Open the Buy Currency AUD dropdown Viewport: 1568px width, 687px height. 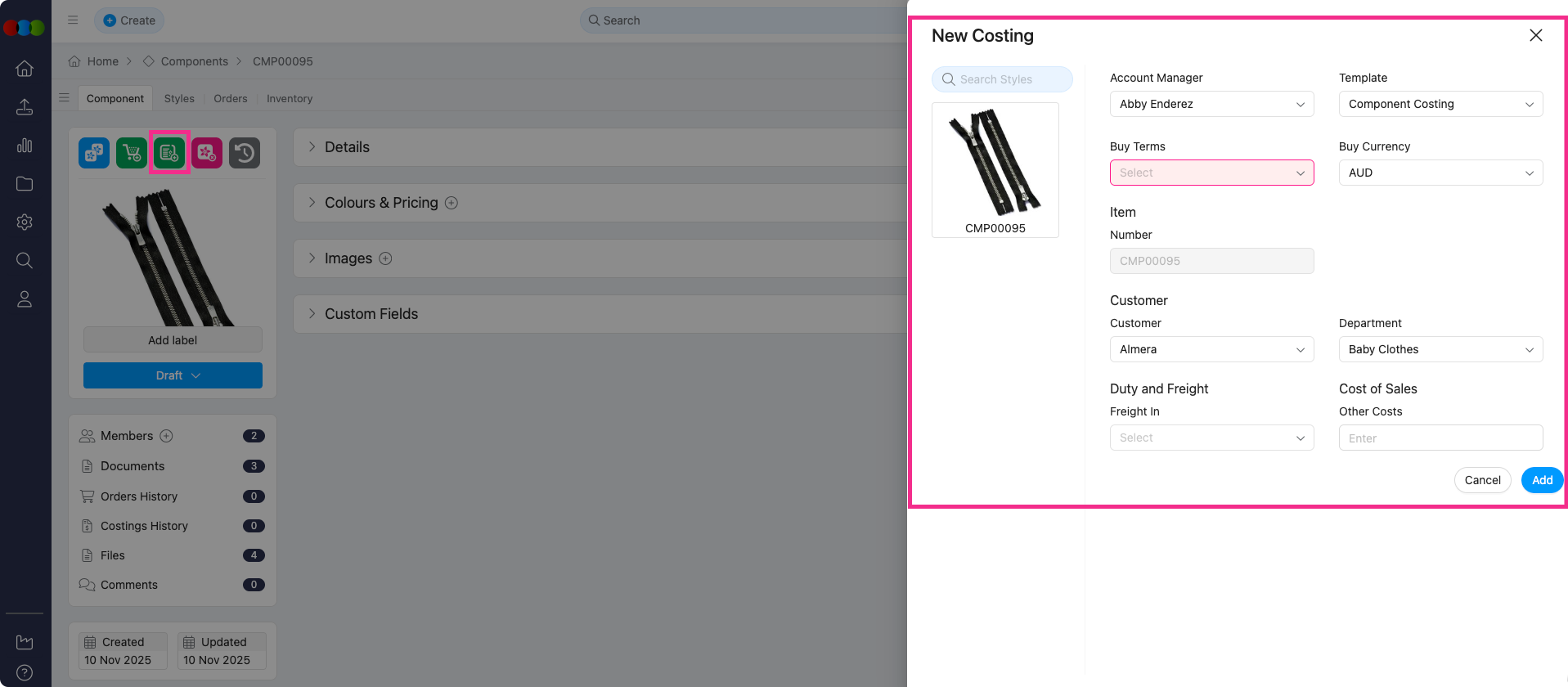coord(1440,173)
